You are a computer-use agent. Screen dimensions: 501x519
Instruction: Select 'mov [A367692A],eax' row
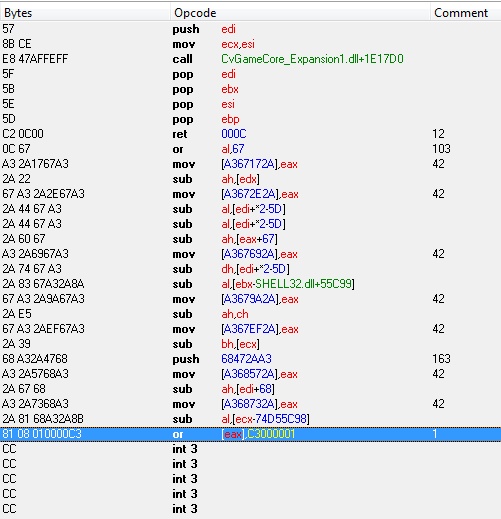click(250, 254)
